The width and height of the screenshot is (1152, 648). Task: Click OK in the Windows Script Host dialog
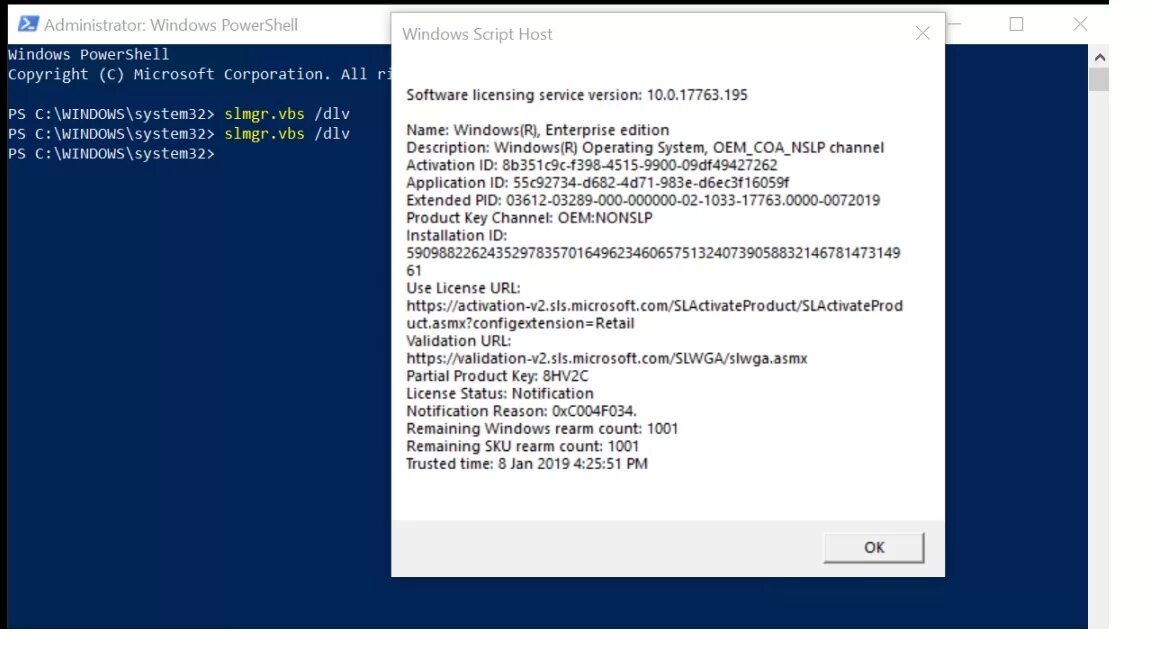874,547
